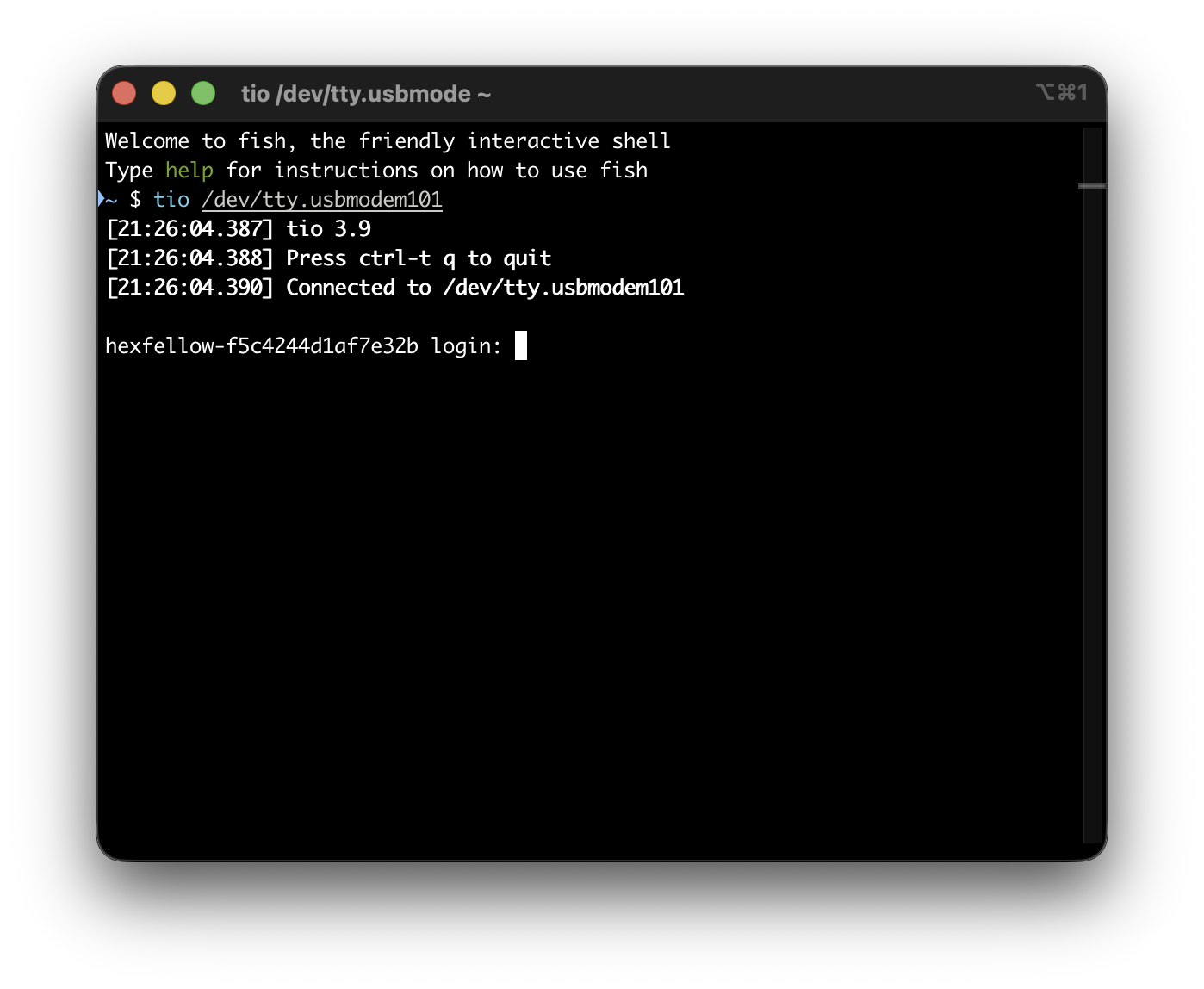
Task: Maximize the terminal with the green button
Action: tap(203, 93)
